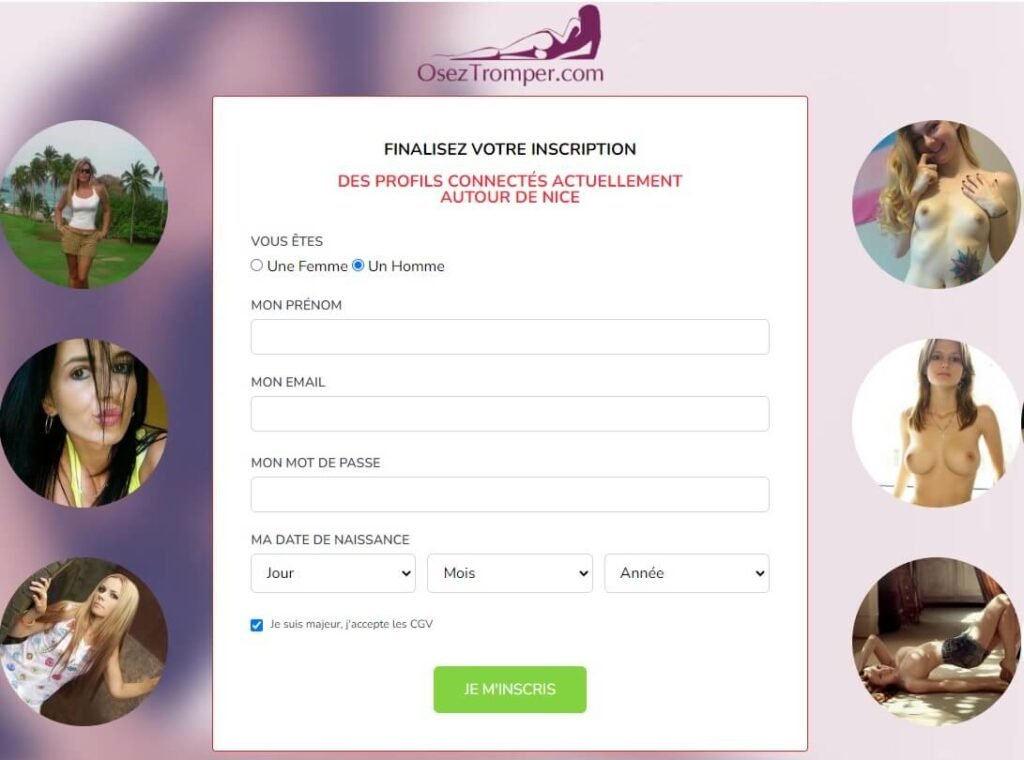Click the JE M'INSCRIS button
The image size is (1024, 760).
[x=510, y=689]
